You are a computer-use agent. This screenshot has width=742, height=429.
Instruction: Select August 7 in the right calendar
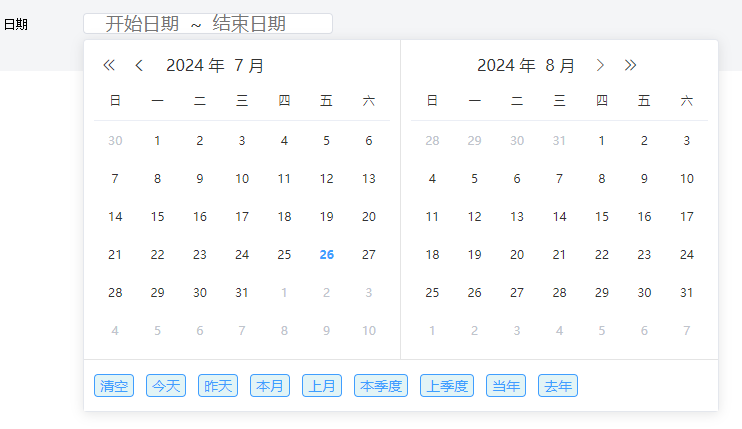point(559,178)
